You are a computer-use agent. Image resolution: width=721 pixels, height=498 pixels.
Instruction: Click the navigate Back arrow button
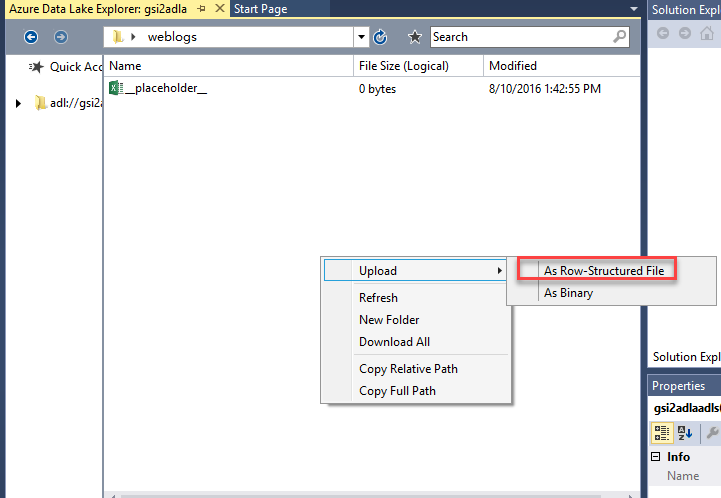(x=31, y=37)
